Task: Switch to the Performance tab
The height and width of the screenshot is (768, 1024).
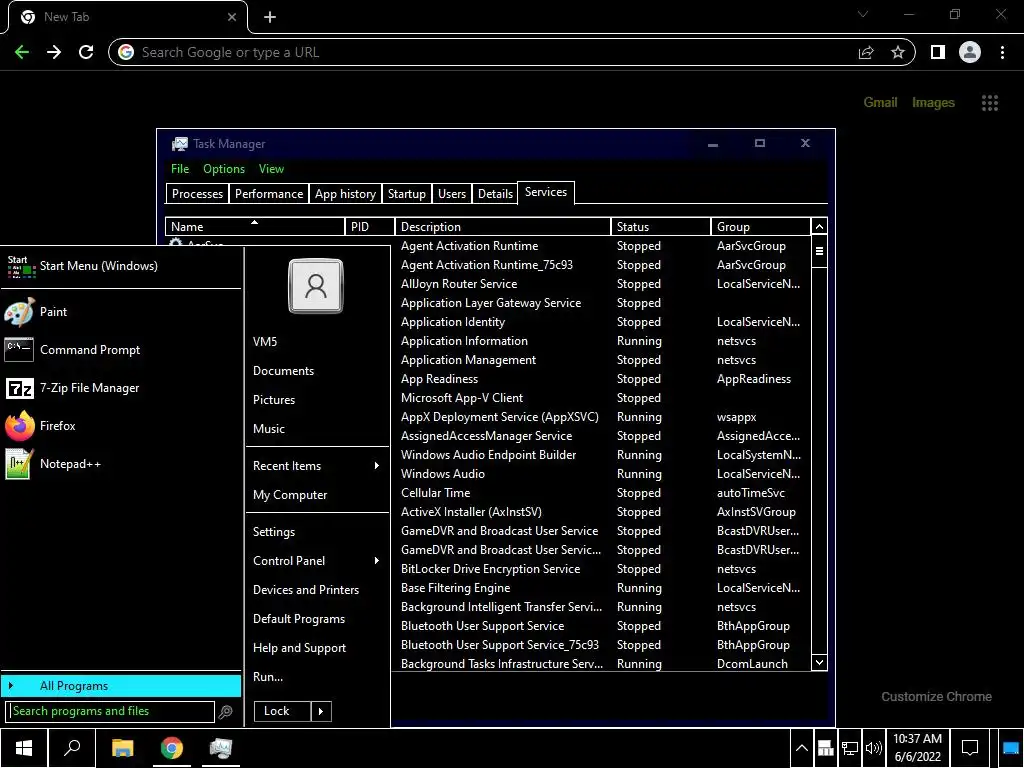Action: click(269, 194)
